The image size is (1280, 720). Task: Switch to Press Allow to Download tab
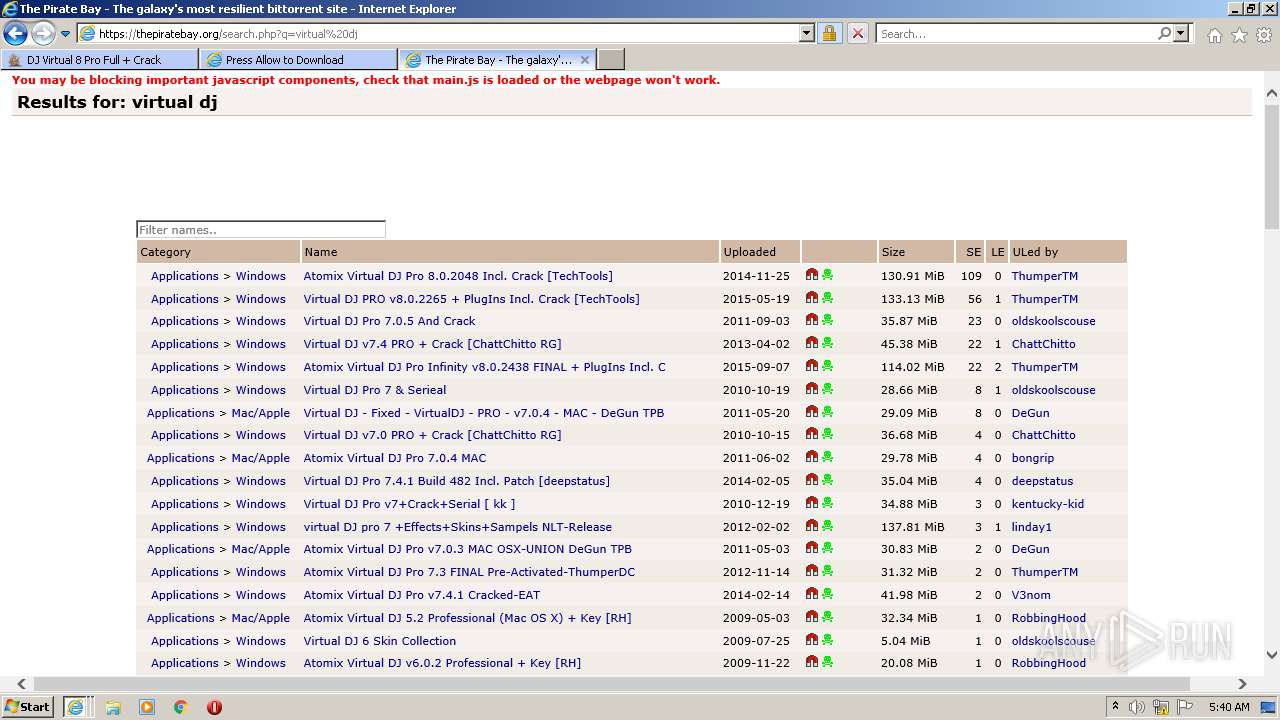[298, 60]
